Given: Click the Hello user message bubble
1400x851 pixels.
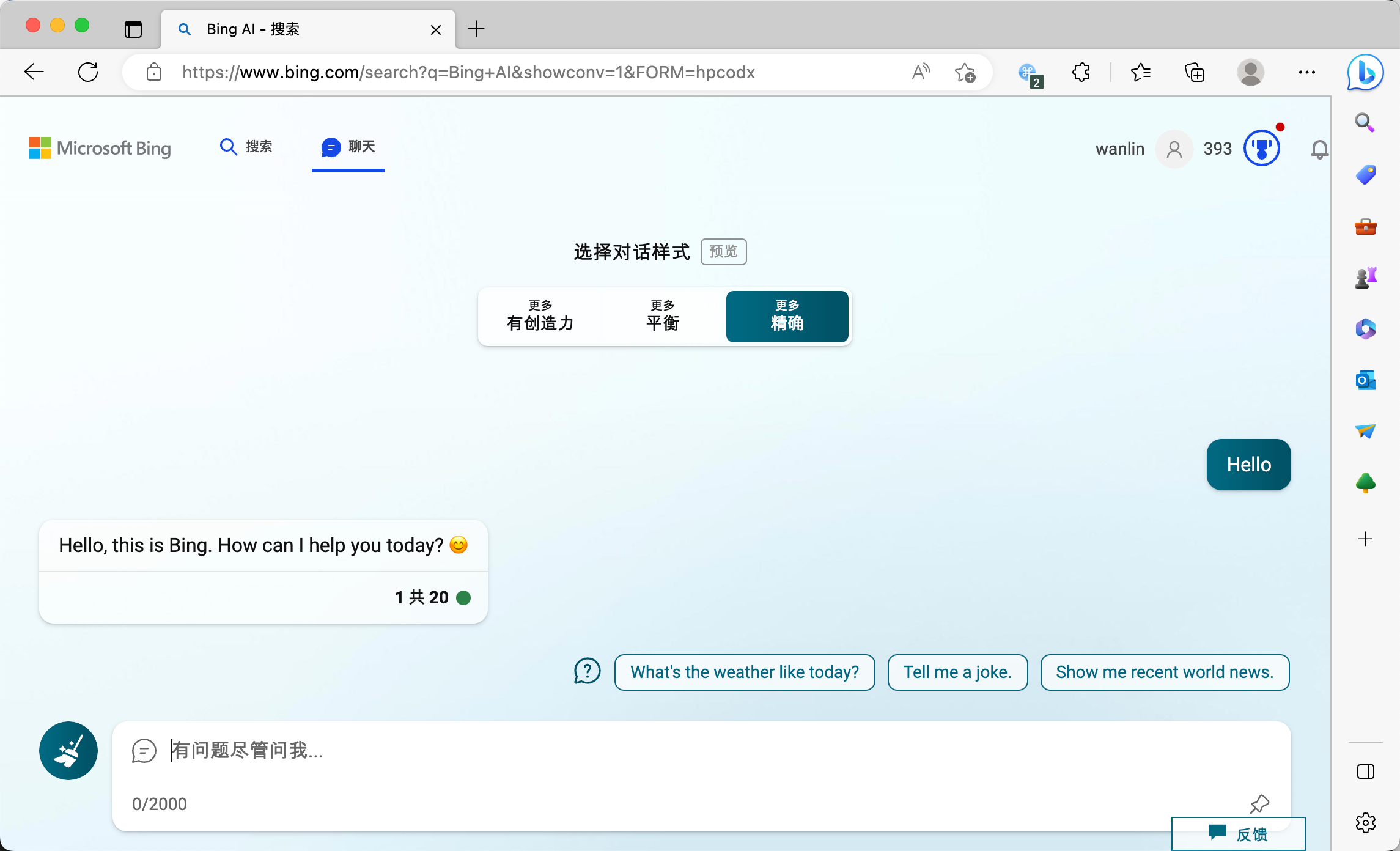Looking at the screenshot, I should click(1249, 465).
